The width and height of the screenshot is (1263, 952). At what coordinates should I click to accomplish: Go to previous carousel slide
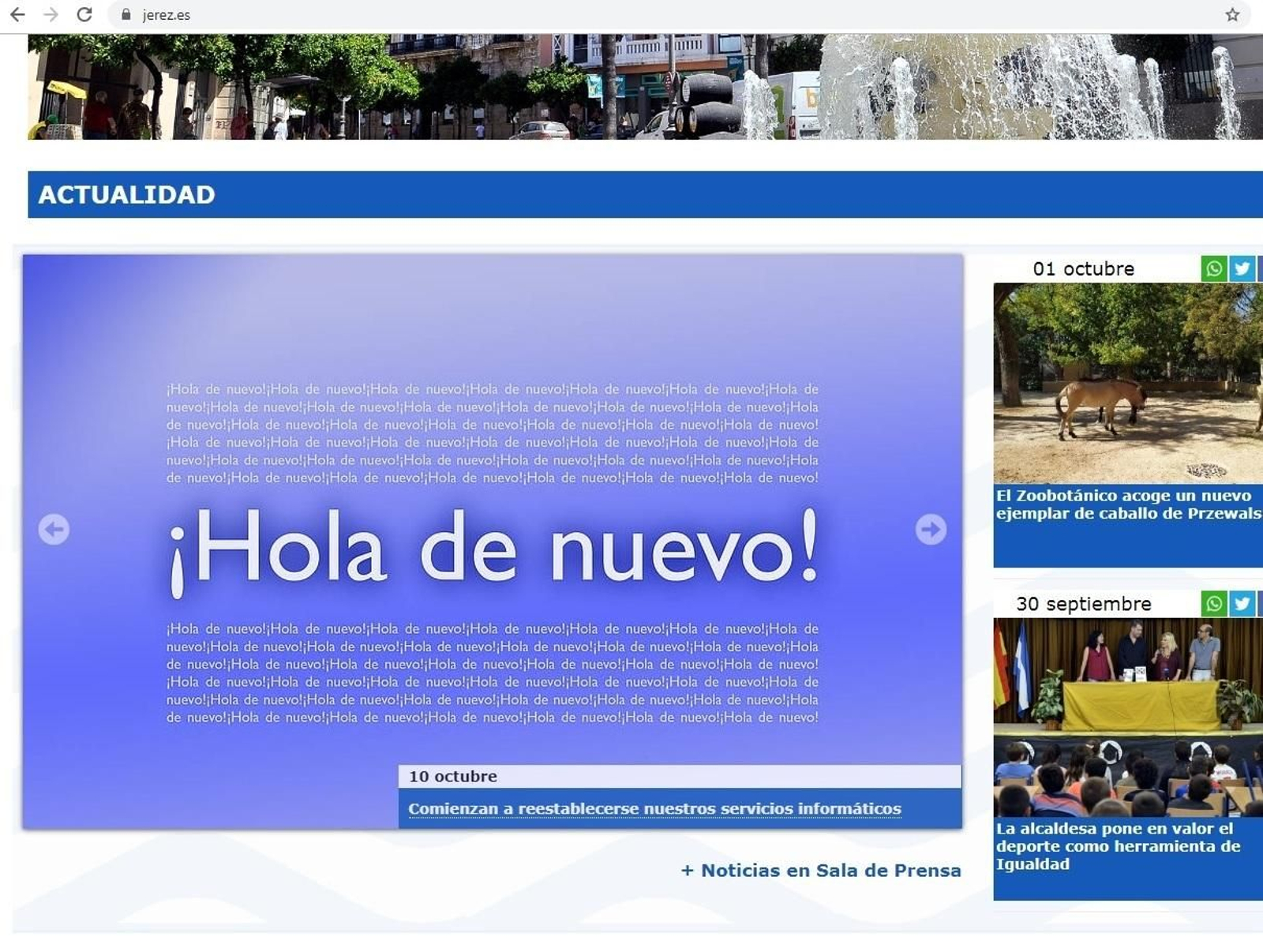(53, 531)
